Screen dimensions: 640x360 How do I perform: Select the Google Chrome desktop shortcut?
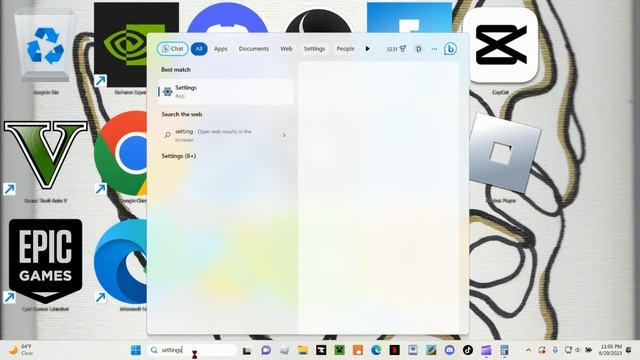click(122, 157)
